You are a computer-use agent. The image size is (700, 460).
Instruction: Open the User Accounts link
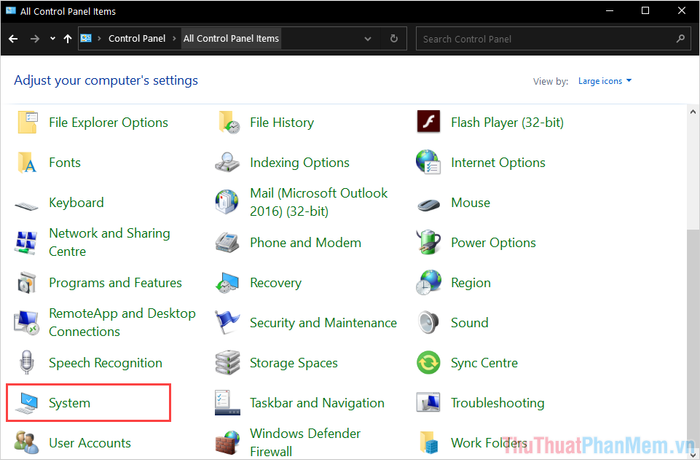tap(90, 443)
